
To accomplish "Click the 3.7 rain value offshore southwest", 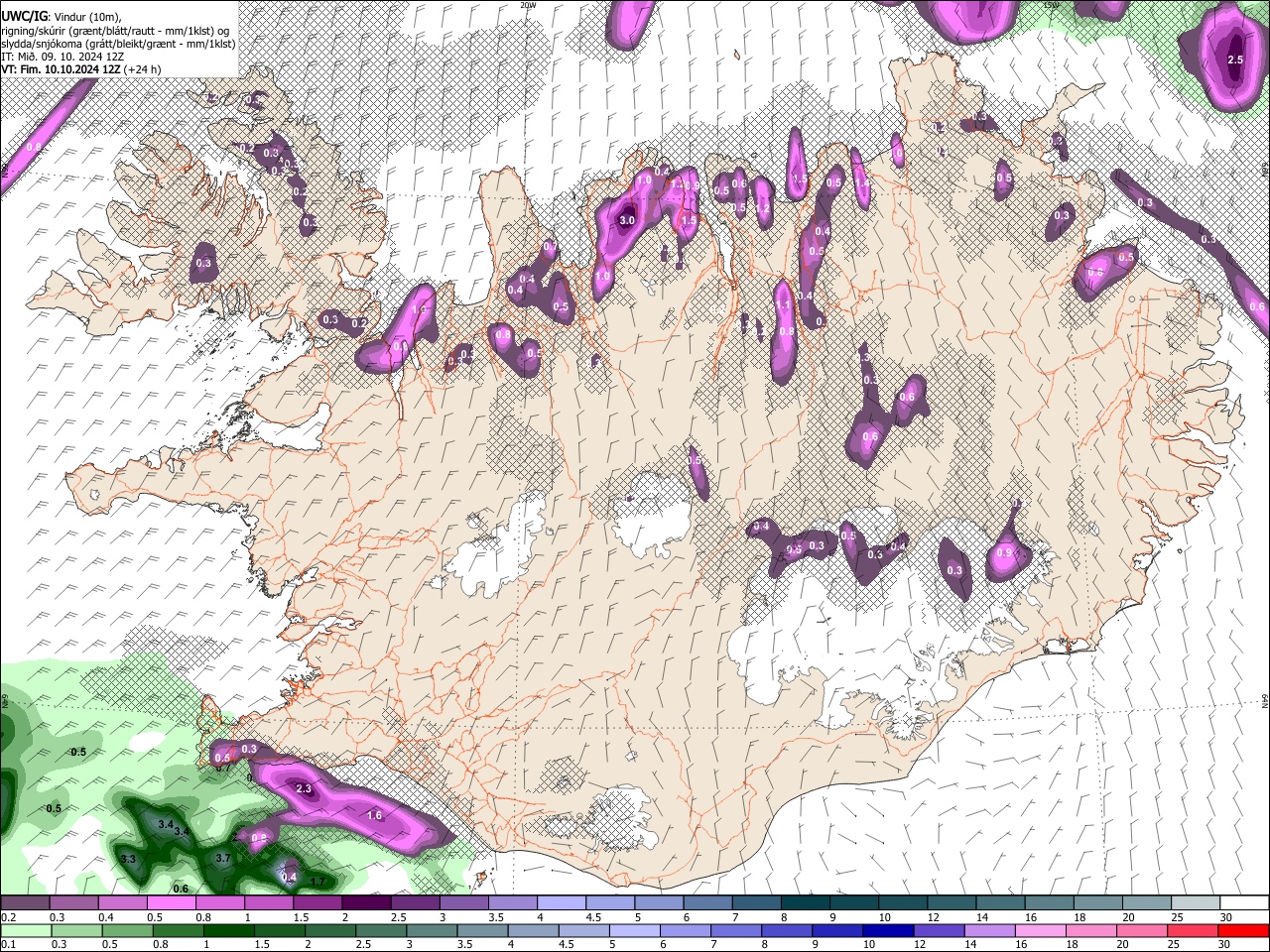I will [223, 858].
